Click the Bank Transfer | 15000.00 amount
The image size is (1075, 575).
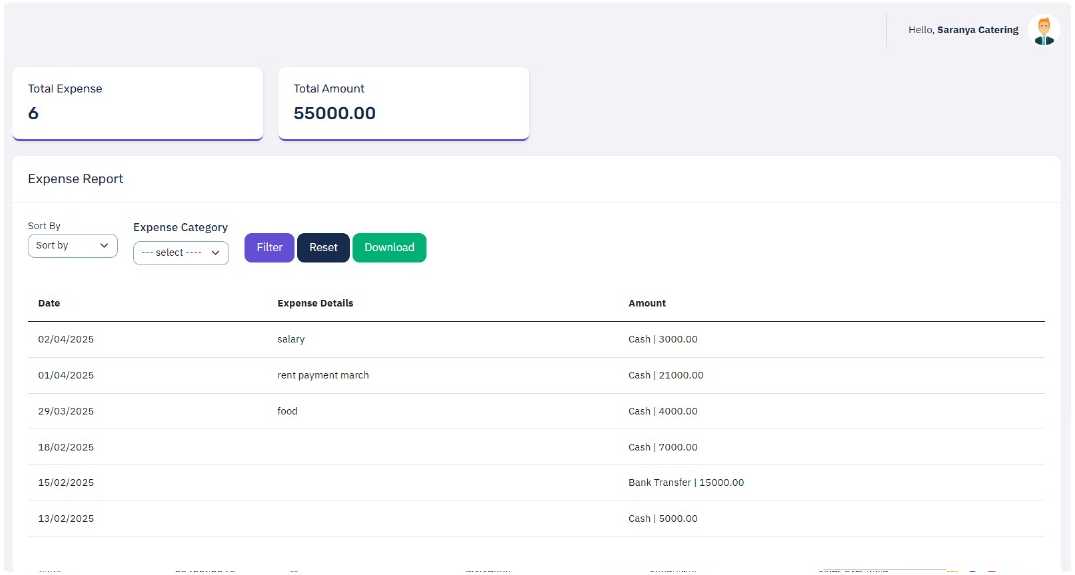click(x=686, y=482)
